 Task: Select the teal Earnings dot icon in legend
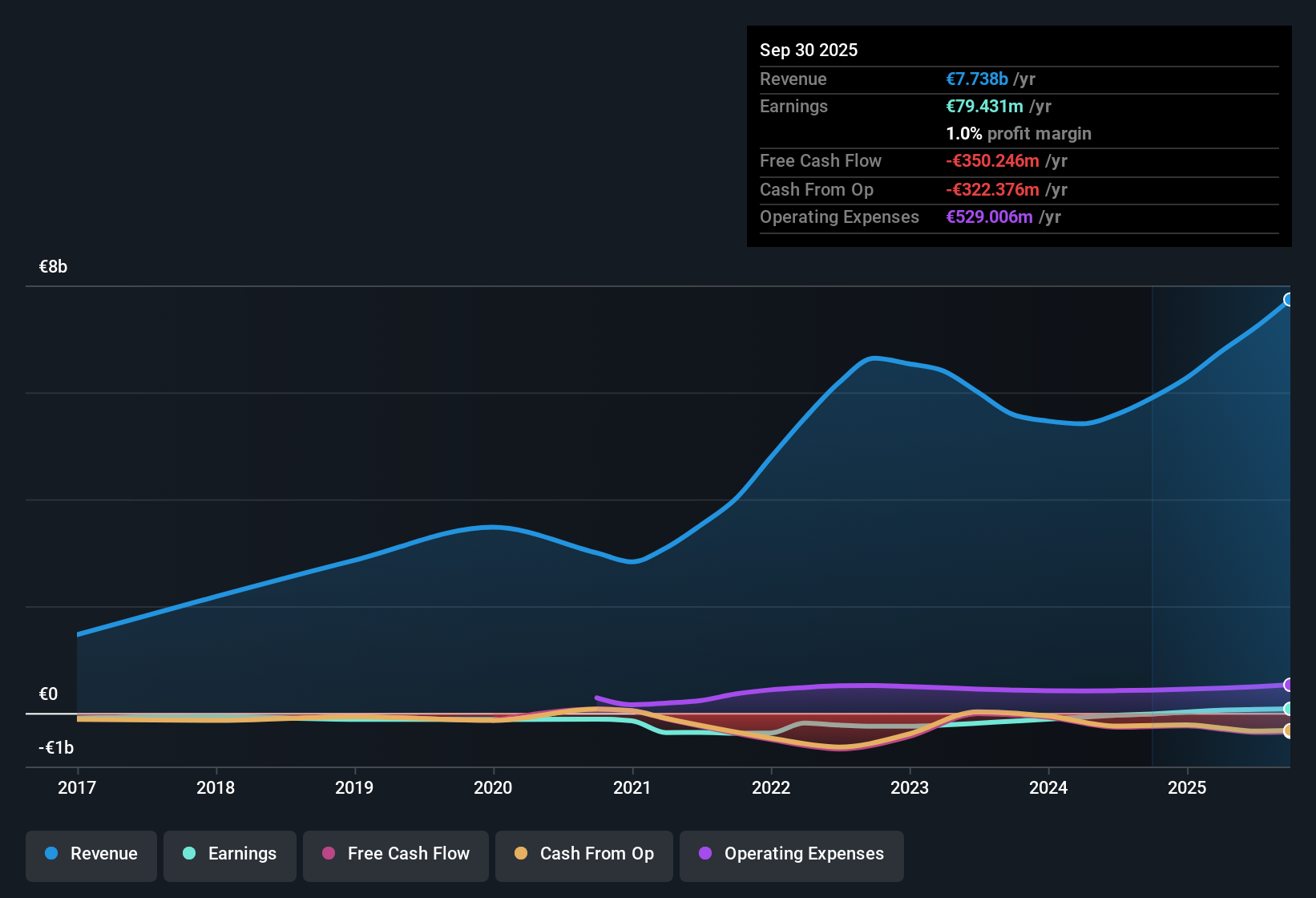click(189, 854)
